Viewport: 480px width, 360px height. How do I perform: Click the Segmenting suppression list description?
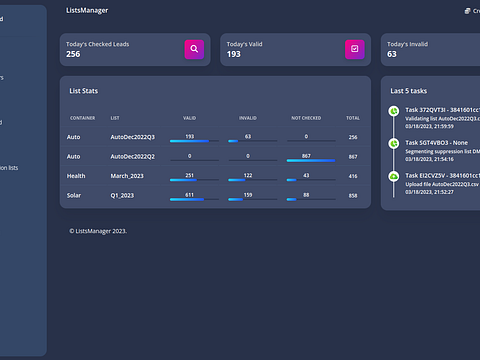point(442,152)
